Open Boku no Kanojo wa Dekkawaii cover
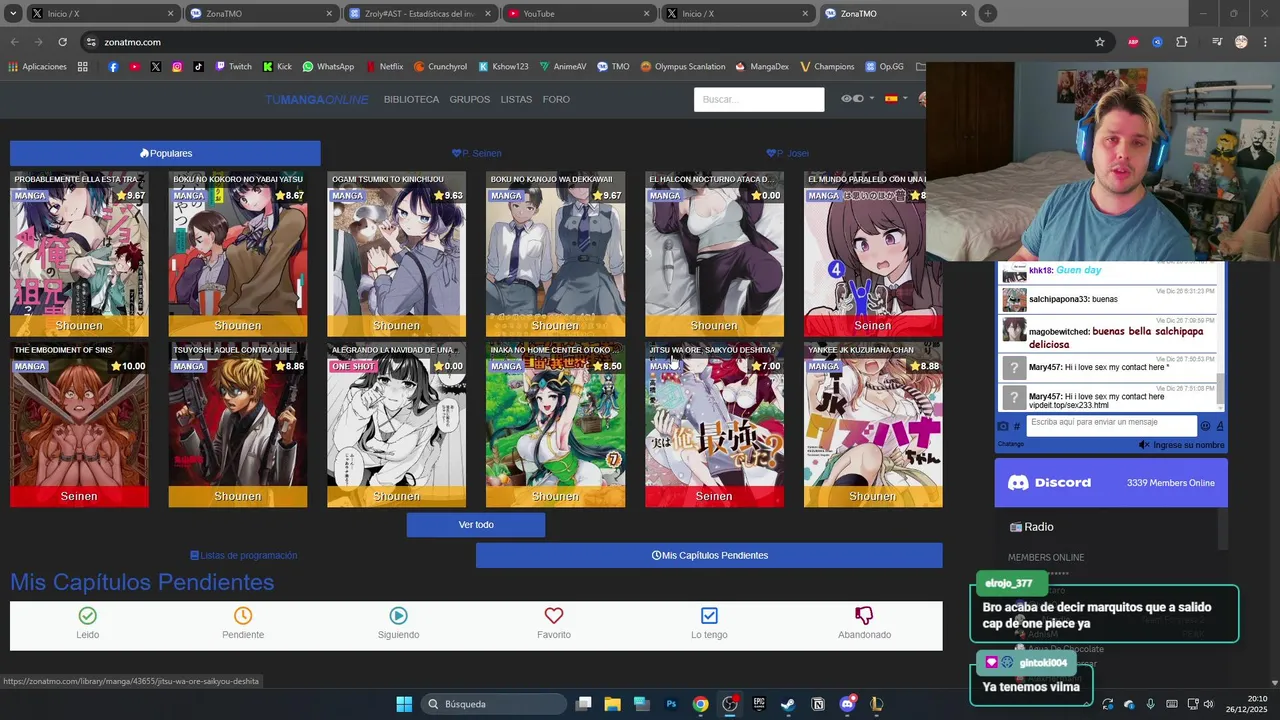This screenshot has height=720, width=1280. point(555,254)
